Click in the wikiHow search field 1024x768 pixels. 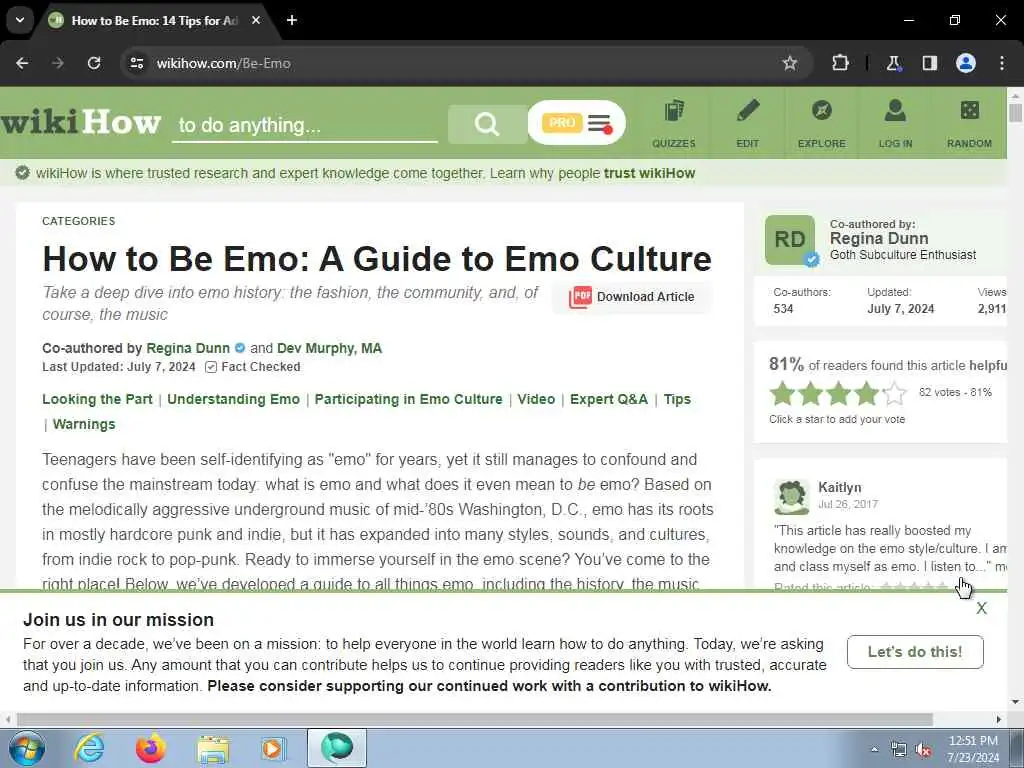[x=304, y=124]
